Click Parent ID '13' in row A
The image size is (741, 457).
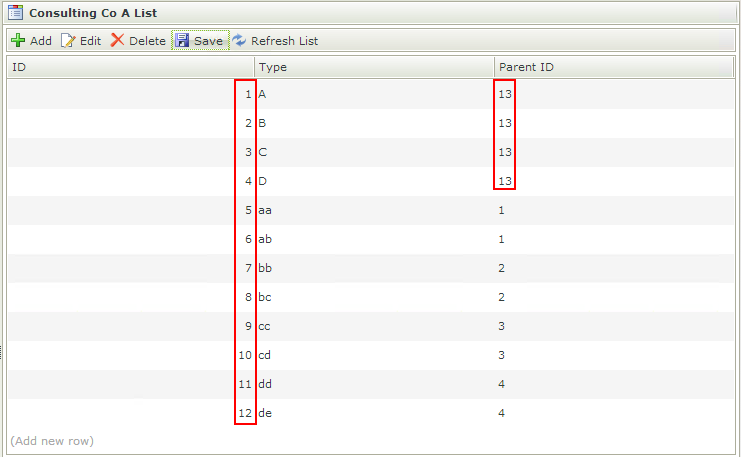505,94
